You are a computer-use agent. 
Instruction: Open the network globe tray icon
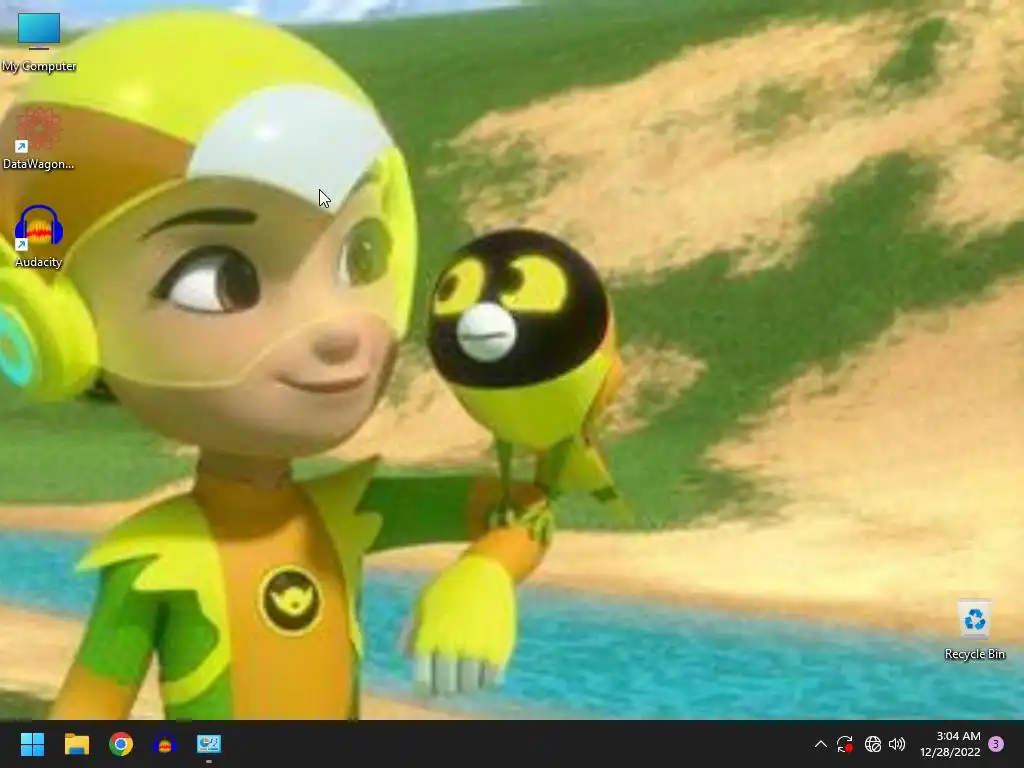(872, 744)
